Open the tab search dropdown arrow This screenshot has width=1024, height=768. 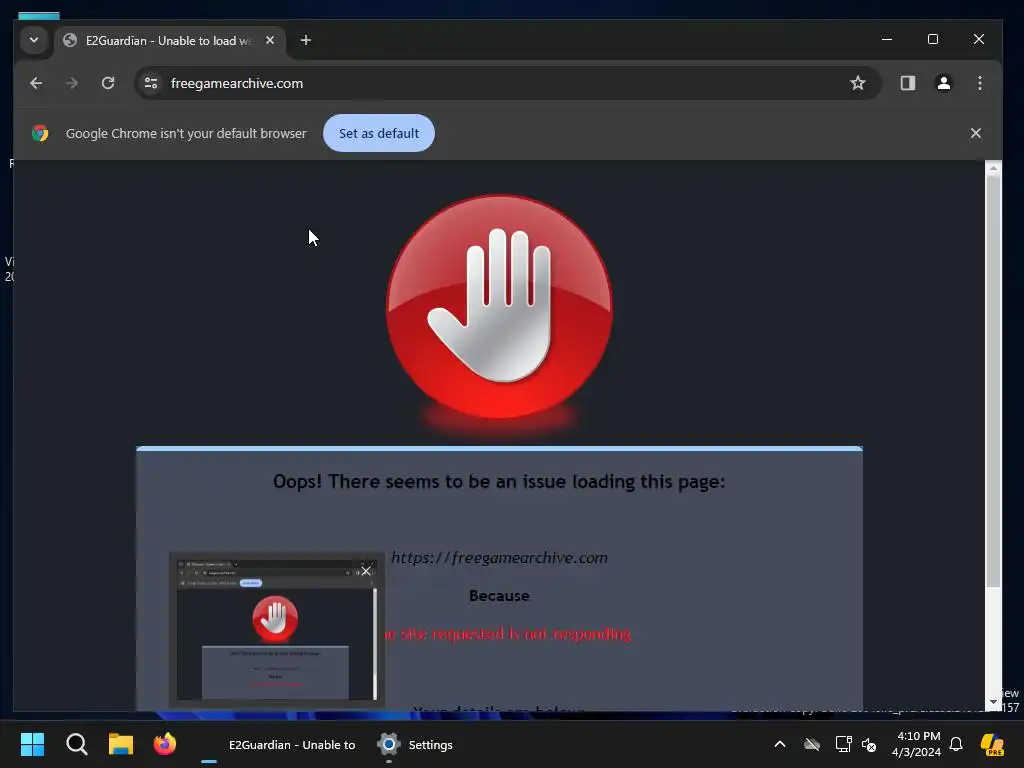(x=34, y=40)
